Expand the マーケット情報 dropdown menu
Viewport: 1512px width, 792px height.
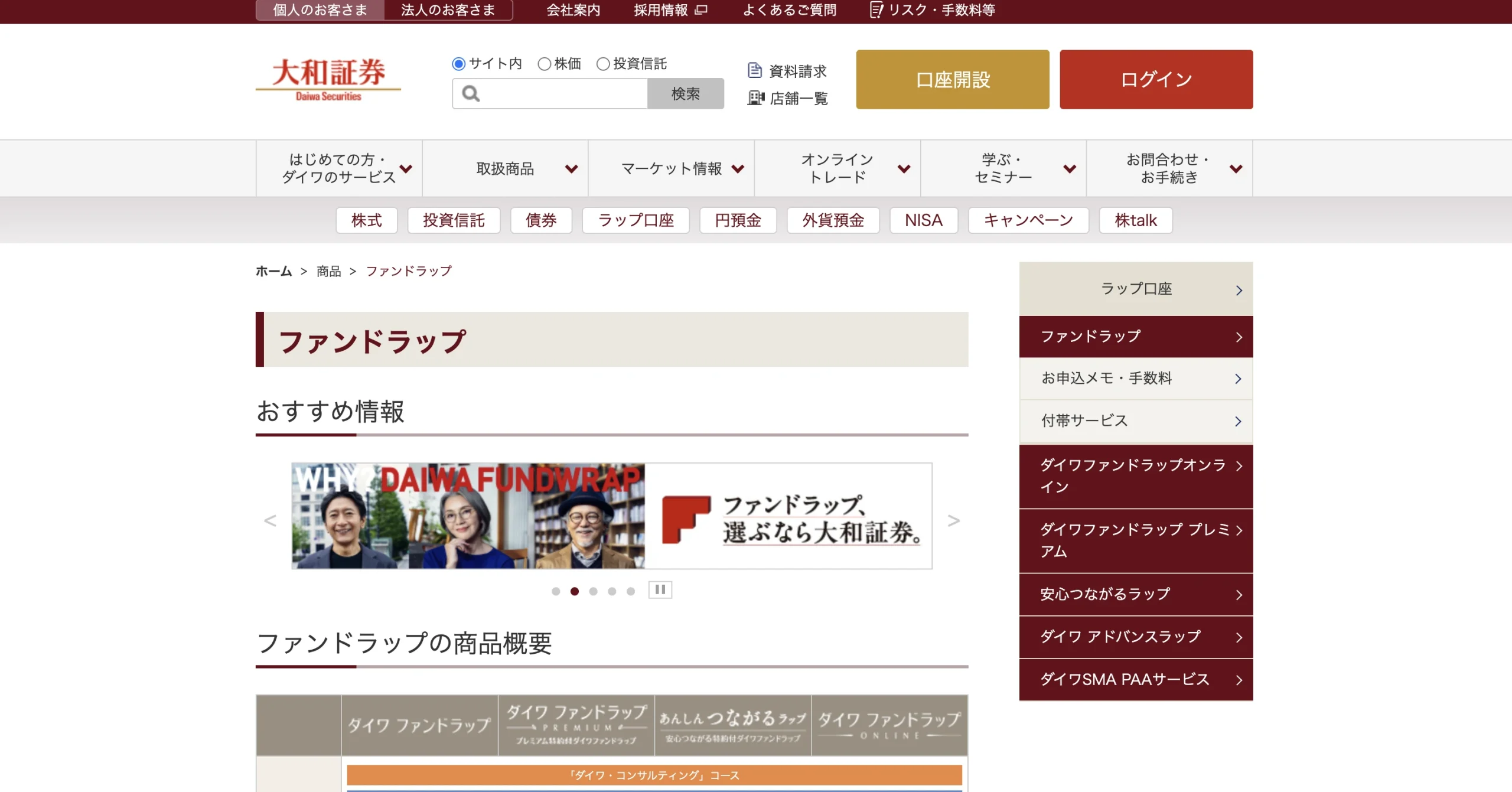click(x=672, y=168)
